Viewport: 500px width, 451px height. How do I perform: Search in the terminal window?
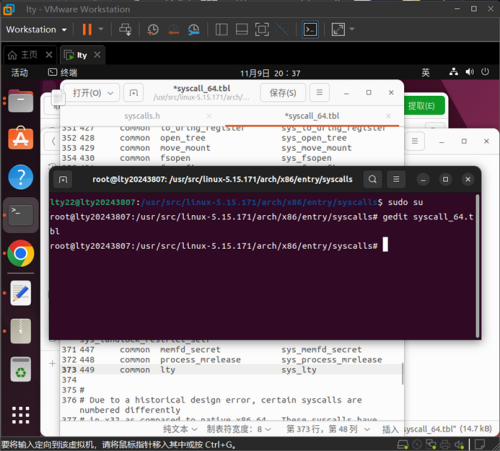click(x=373, y=179)
